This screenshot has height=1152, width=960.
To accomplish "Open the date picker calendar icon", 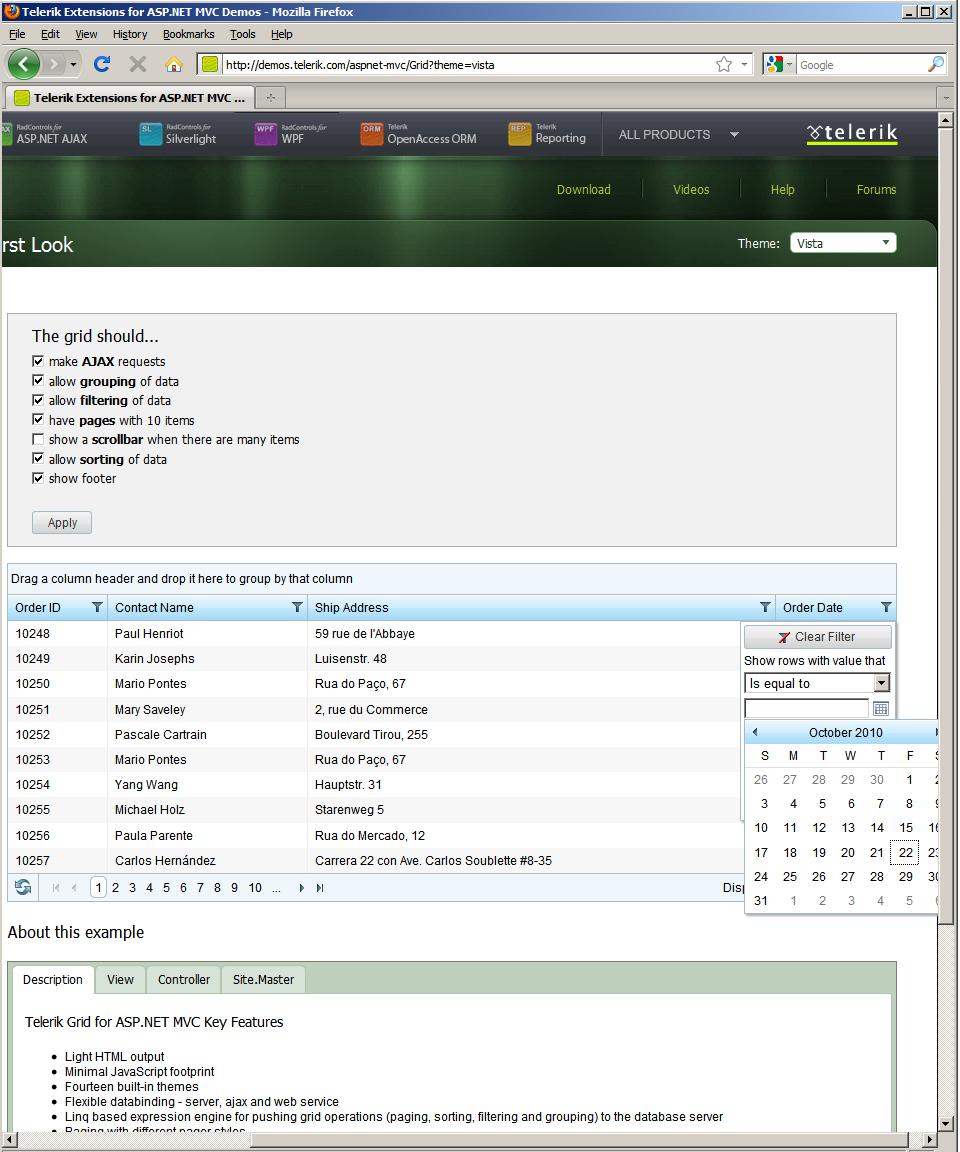I will 881,708.
